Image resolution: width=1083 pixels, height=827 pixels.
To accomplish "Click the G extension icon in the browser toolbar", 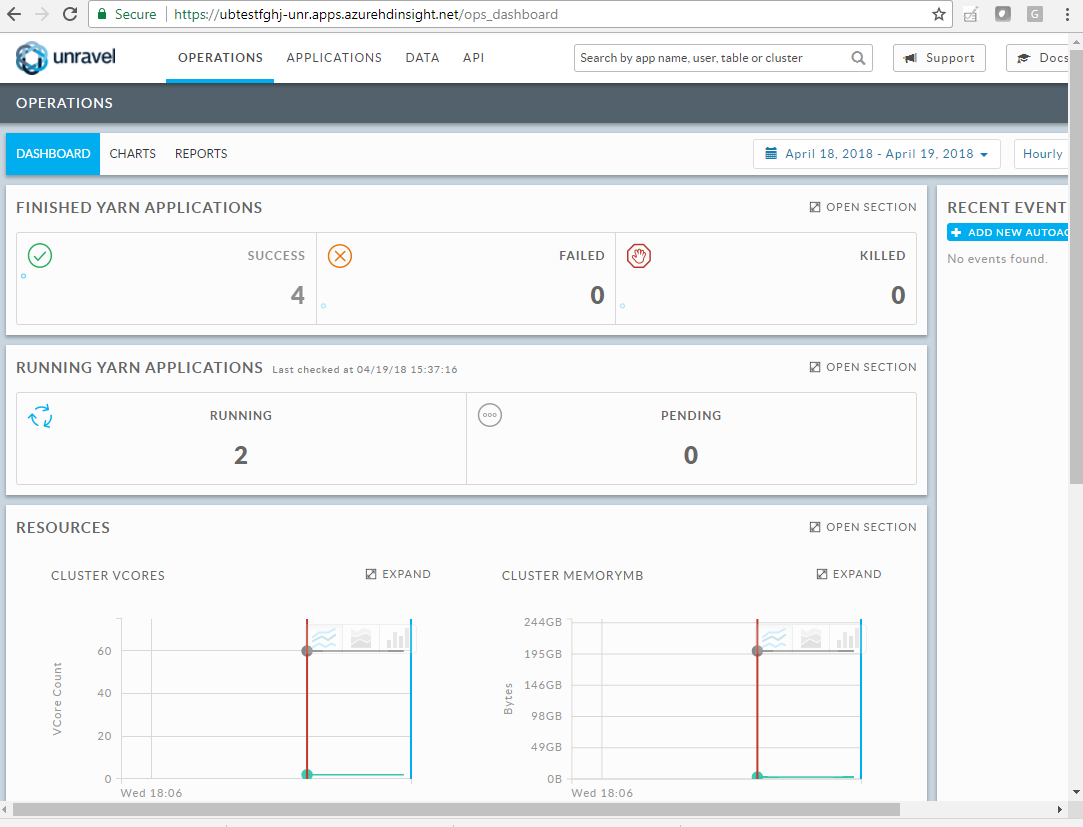I will (1034, 14).
